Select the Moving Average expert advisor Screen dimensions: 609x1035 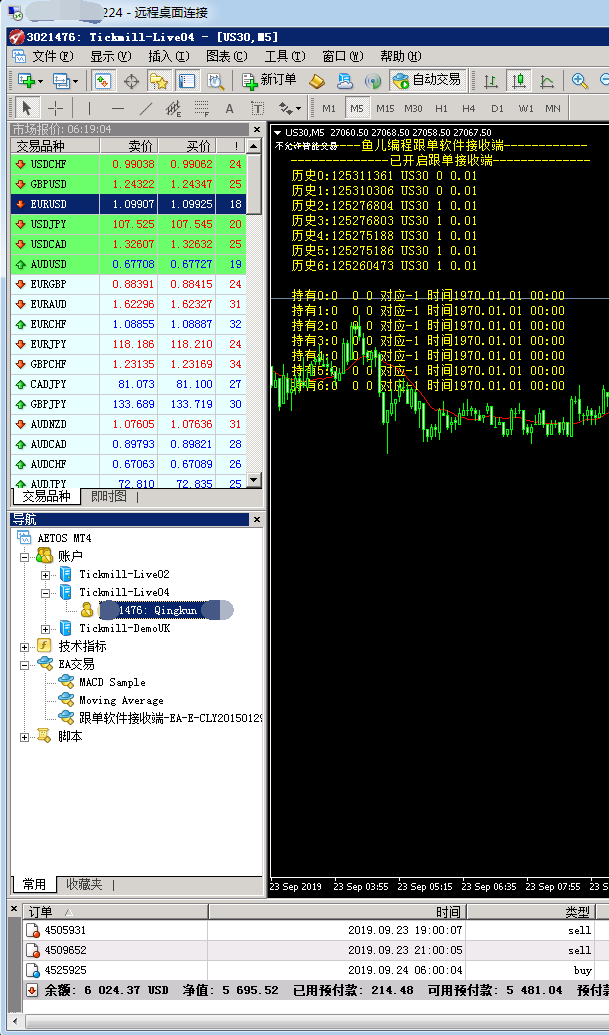click(121, 700)
